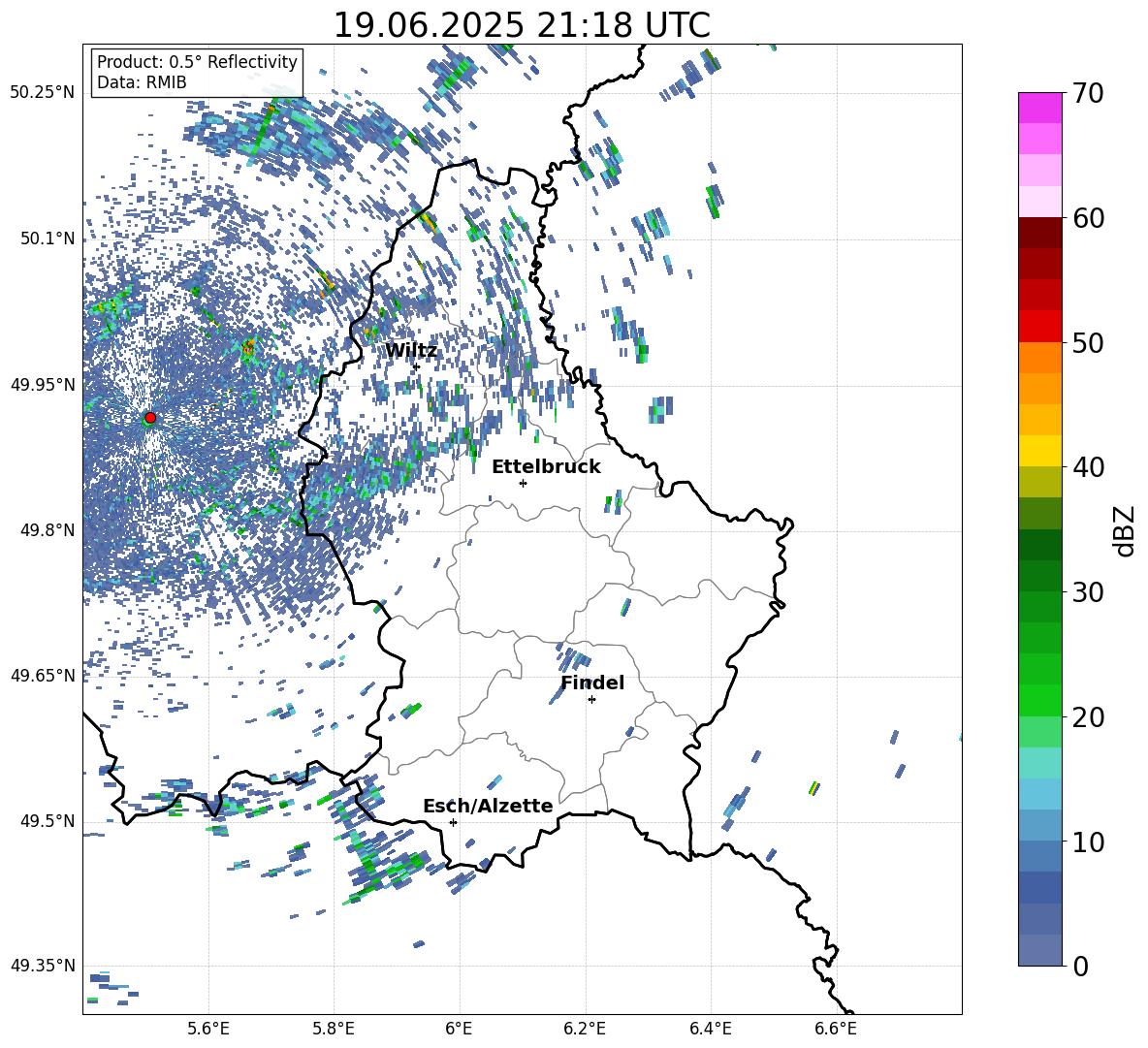
Task: Click the Findel location label
Action: [x=592, y=683]
